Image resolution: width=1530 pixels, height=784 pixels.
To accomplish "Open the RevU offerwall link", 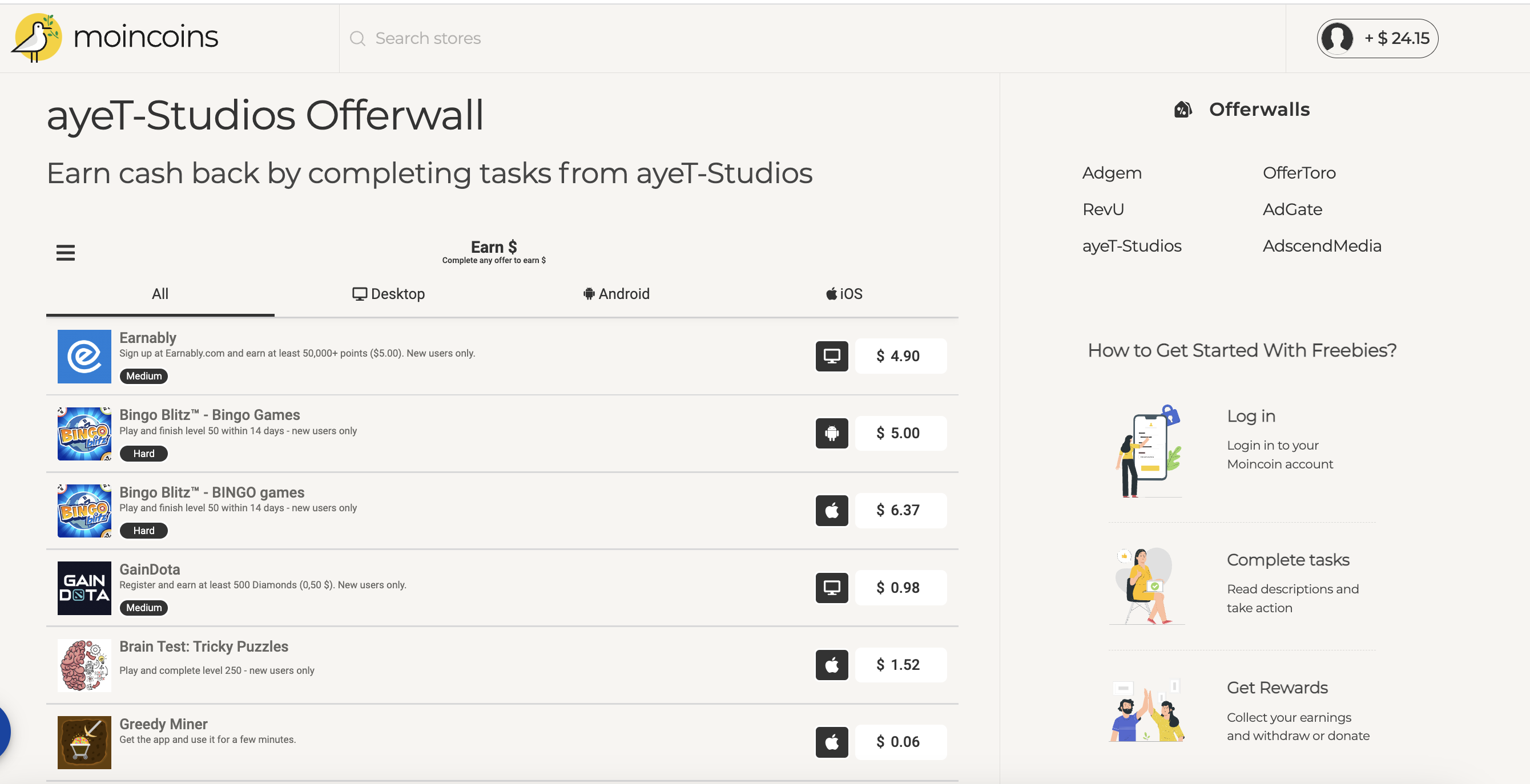I will click(x=1103, y=209).
